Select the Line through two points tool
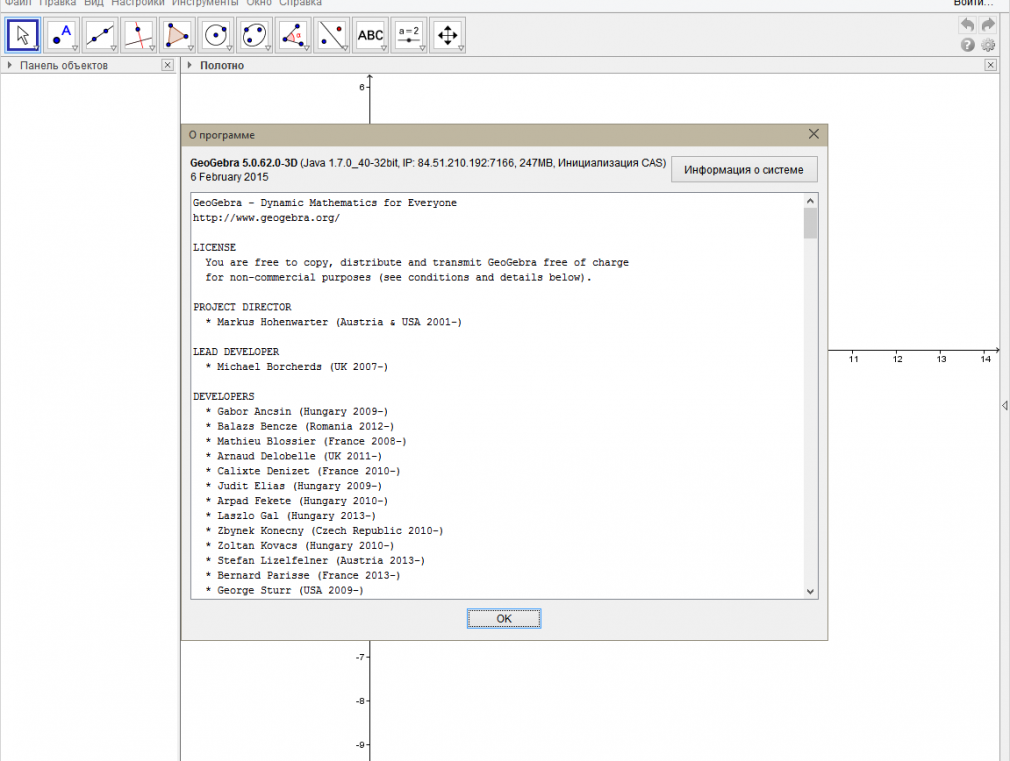Viewport: 1010px width, 761px height. point(100,35)
